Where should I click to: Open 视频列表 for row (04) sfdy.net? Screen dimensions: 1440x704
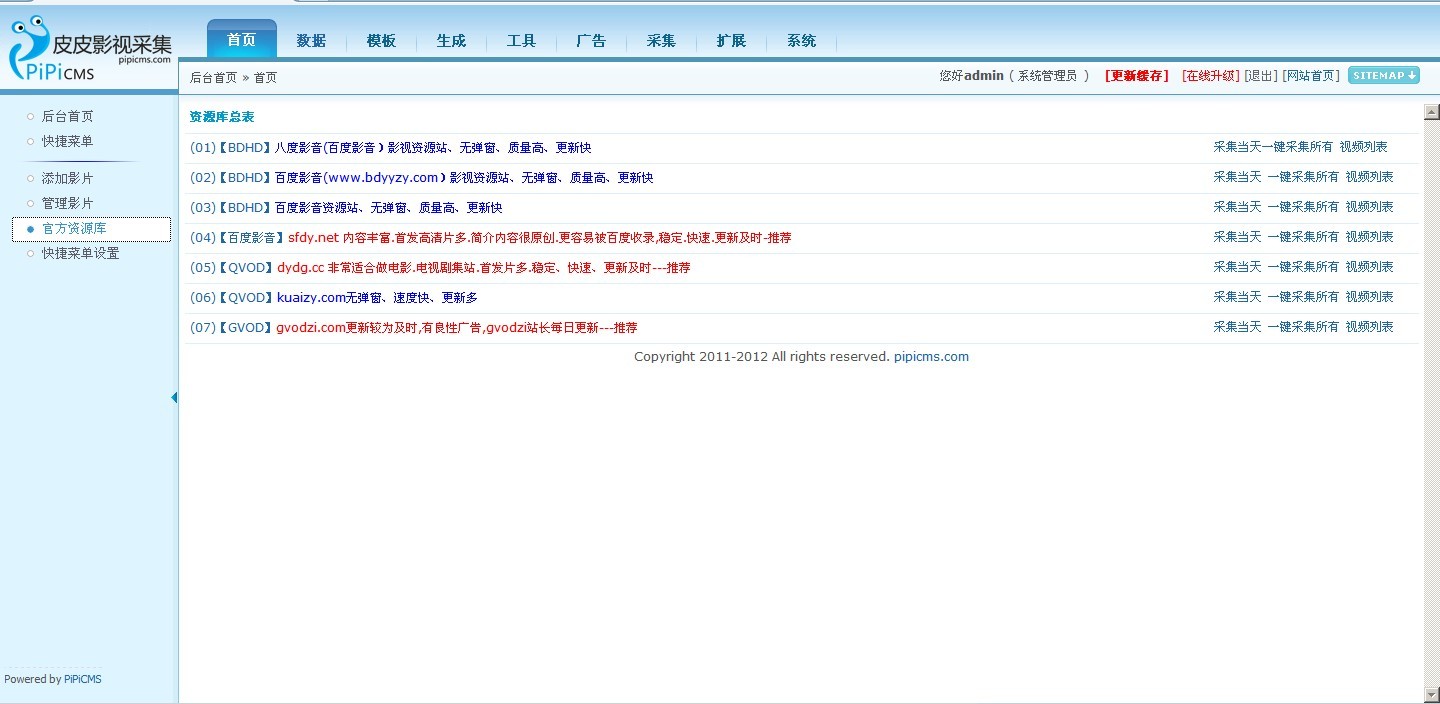pos(1369,237)
